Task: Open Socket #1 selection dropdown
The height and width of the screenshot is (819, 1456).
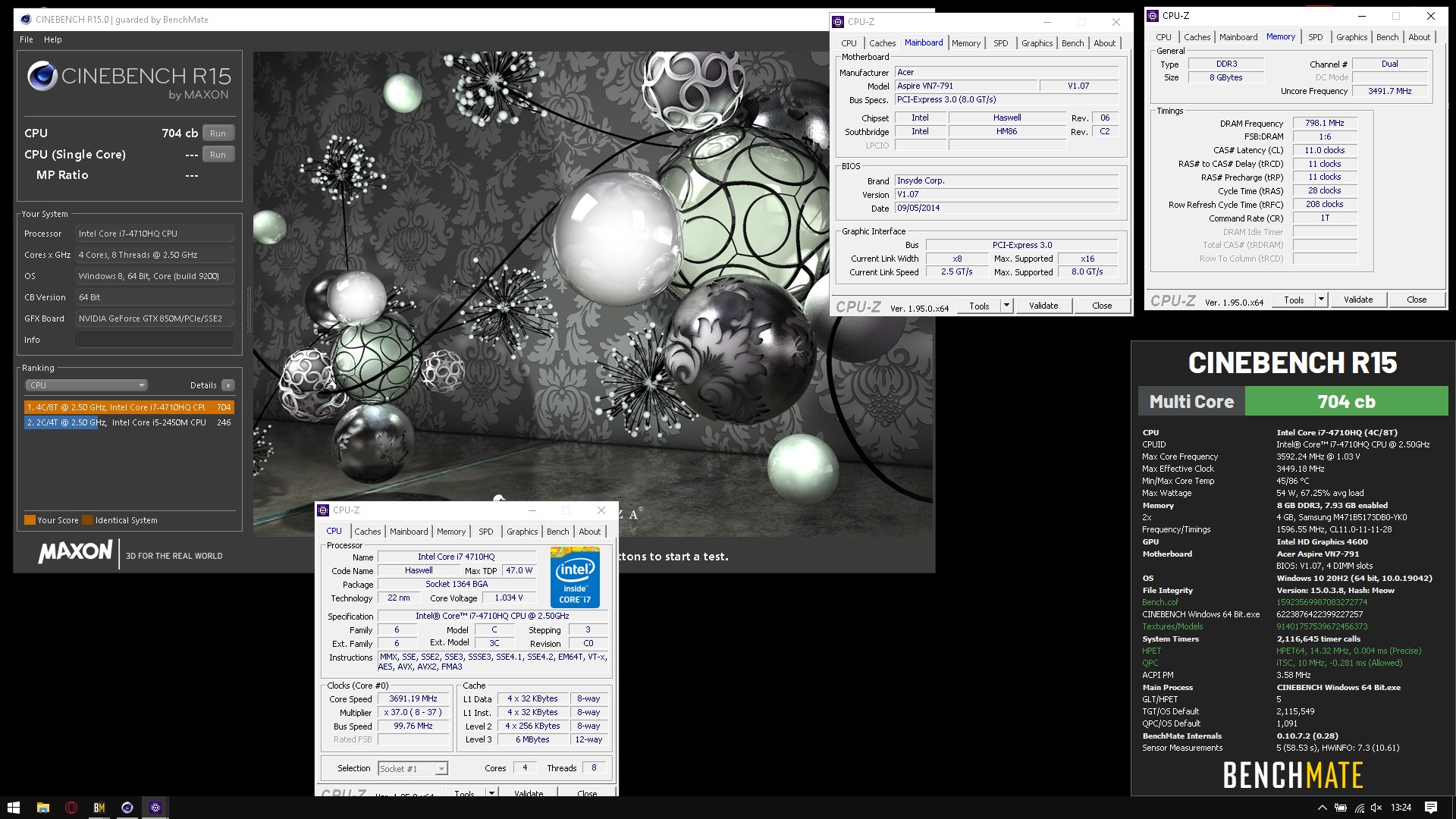Action: pos(413,769)
